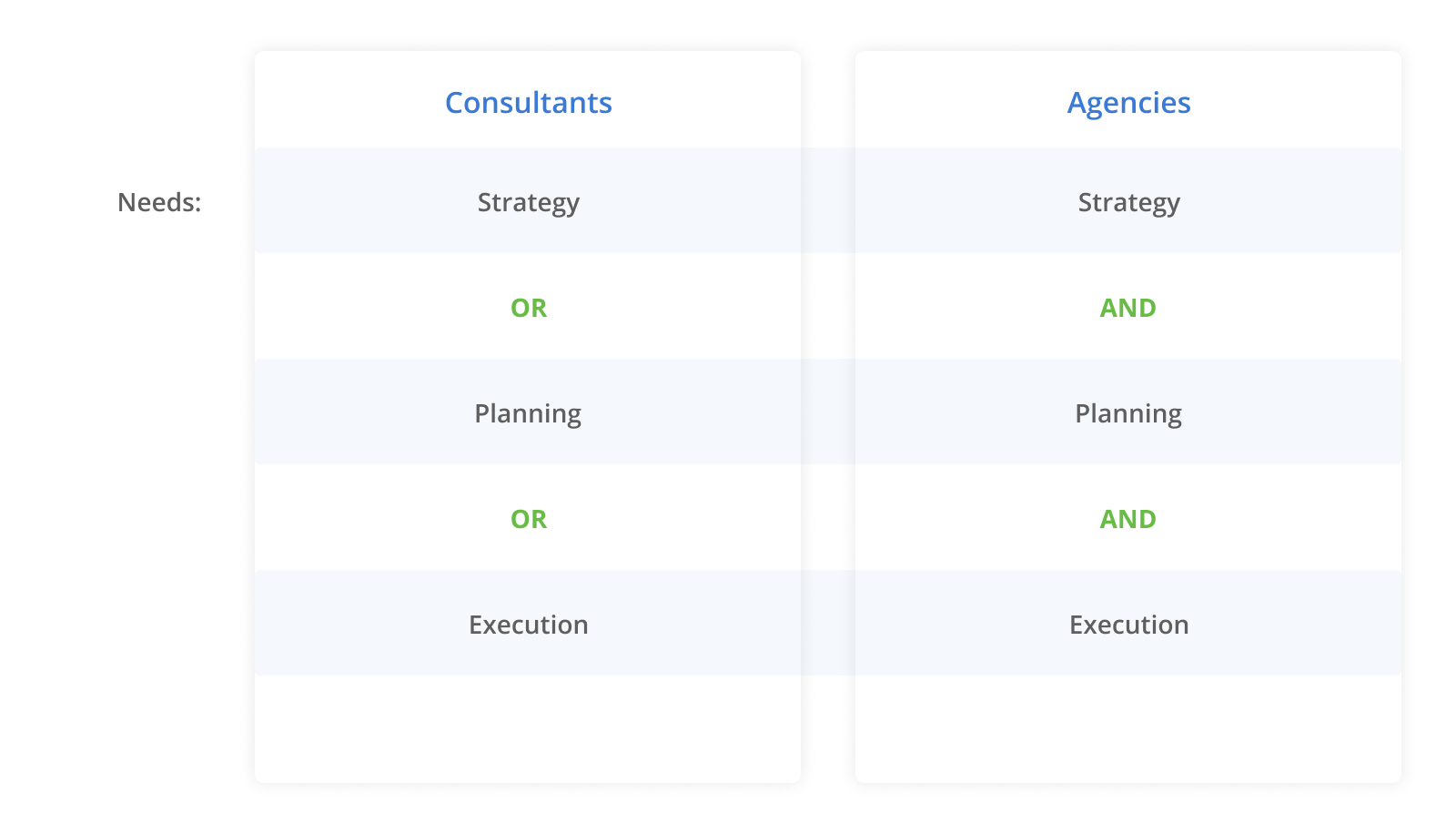This screenshot has height=834, width=1456.
Task: Select the Needs: row label
Action: click(159, 202)
